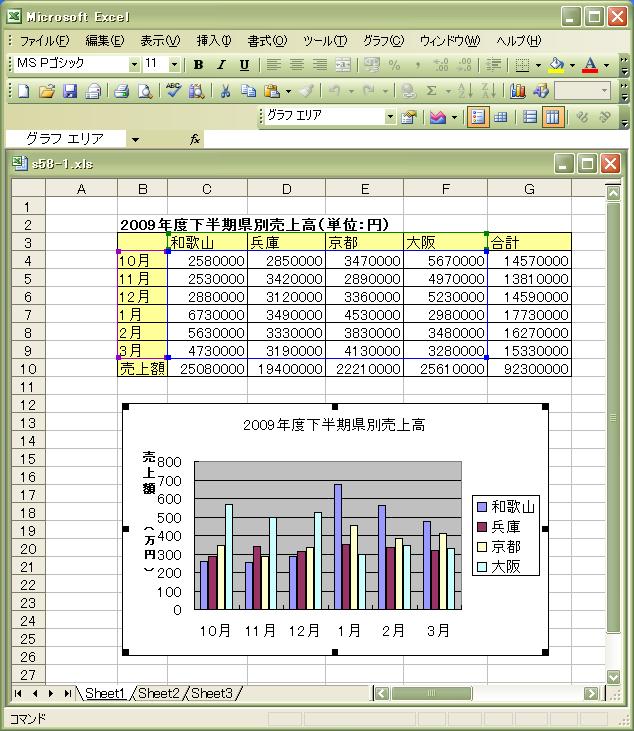Open an existing file icon
Viewport: 634px width, 731px height.
tap(47, 91)
